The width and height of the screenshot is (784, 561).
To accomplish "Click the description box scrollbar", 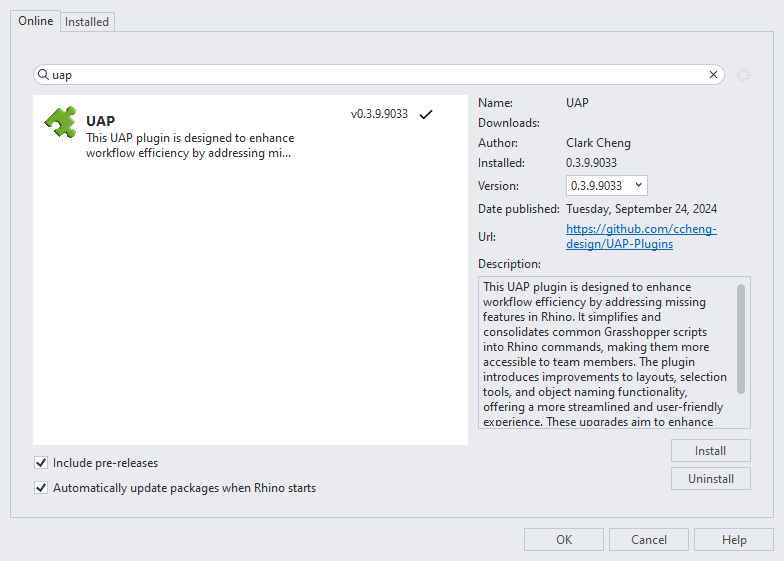I will pos(741,338).
